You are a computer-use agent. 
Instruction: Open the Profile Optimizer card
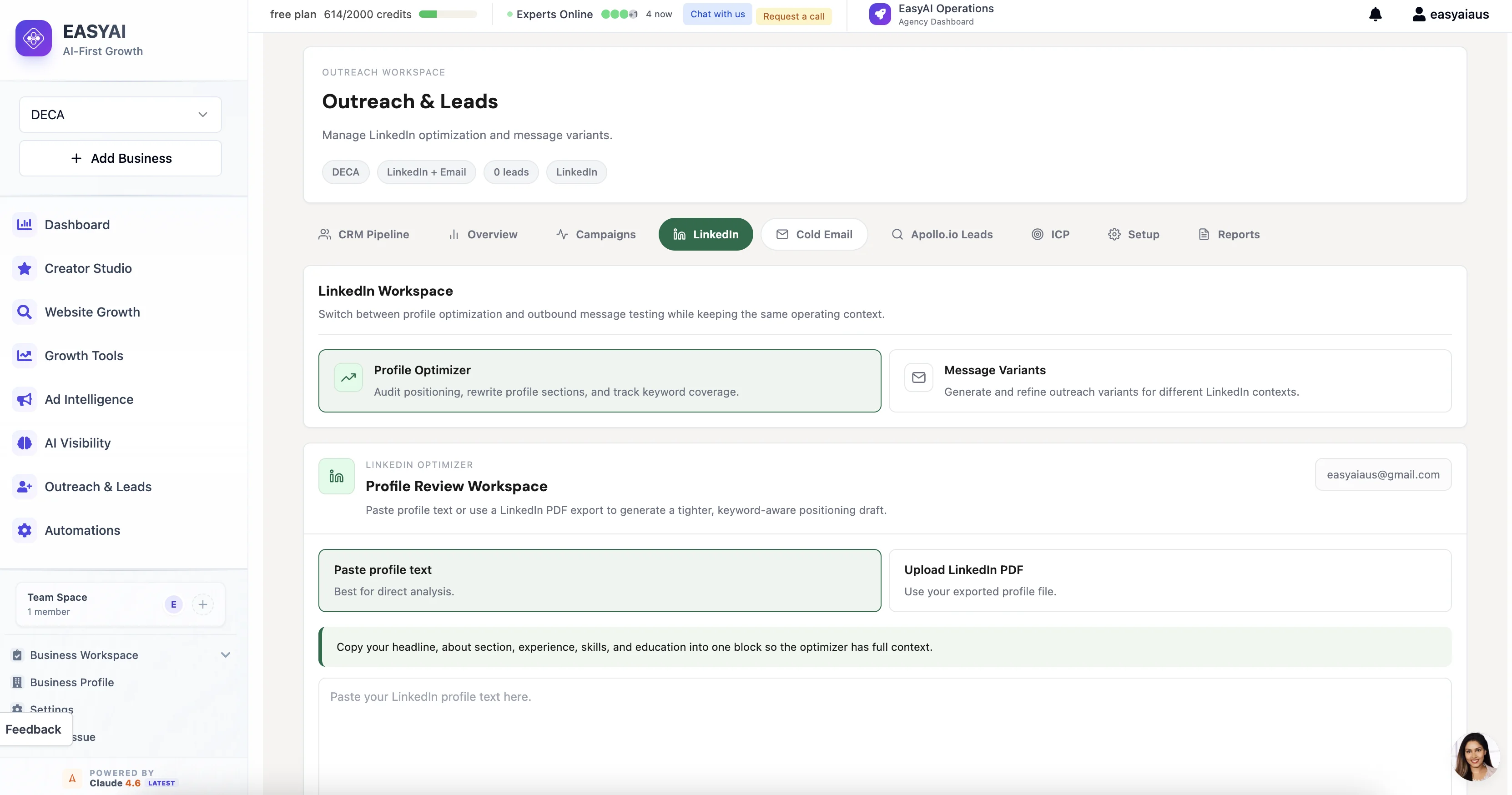(599, 380)
